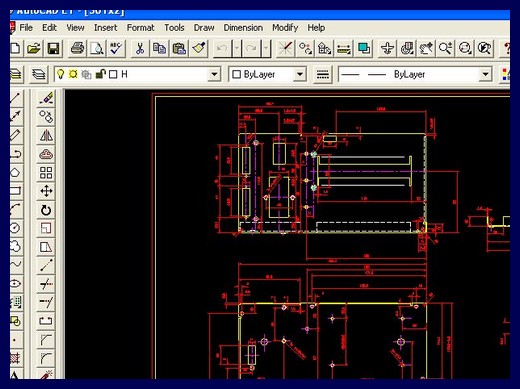The image size is (520, 389).
Task: Expand the layer H dropdown list
Action: (214, 74)
